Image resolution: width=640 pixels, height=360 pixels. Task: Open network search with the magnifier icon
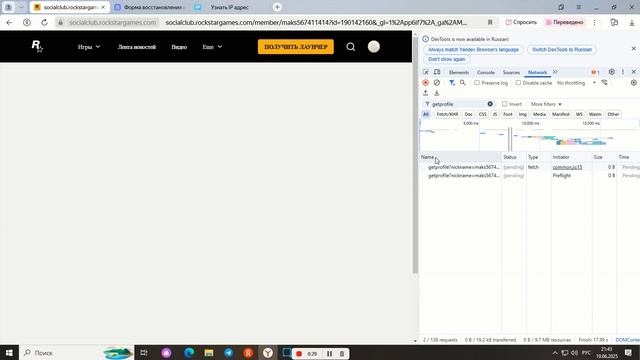(462, 83)
